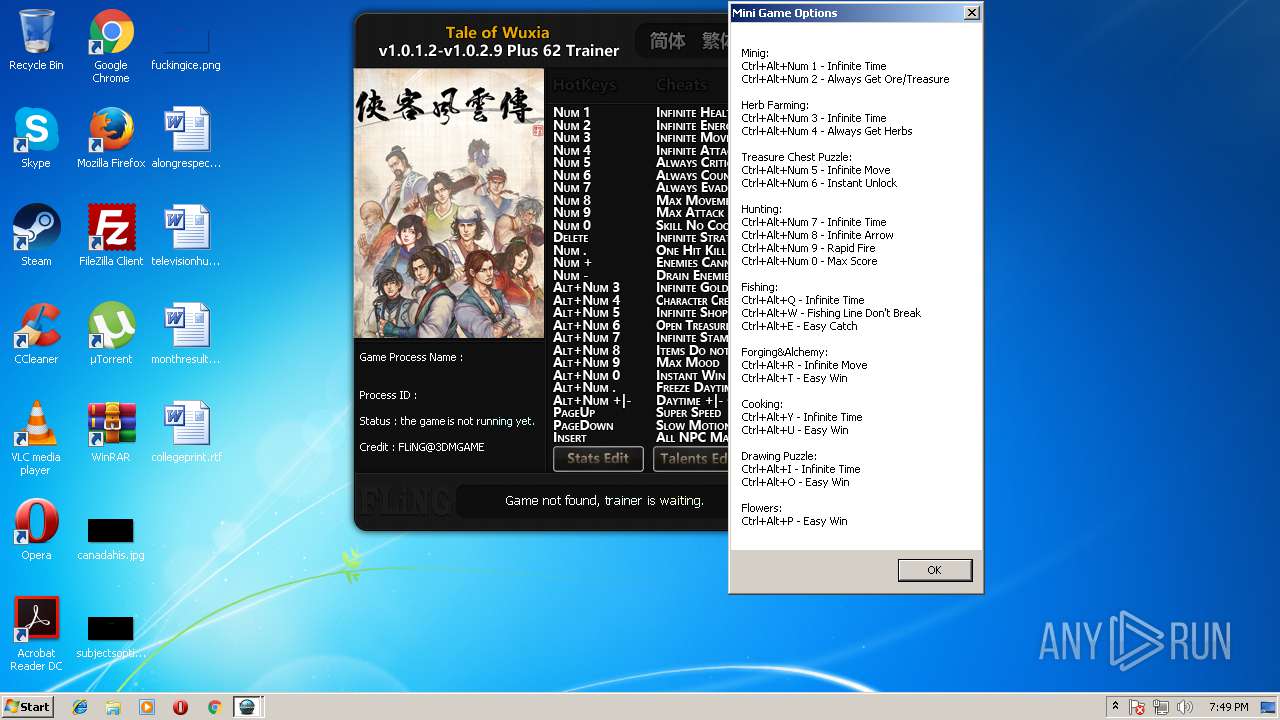1280x720 pixels.
Task: Click 'Ctrl+Alt+P - Easy Win' line
Action: 794,521
